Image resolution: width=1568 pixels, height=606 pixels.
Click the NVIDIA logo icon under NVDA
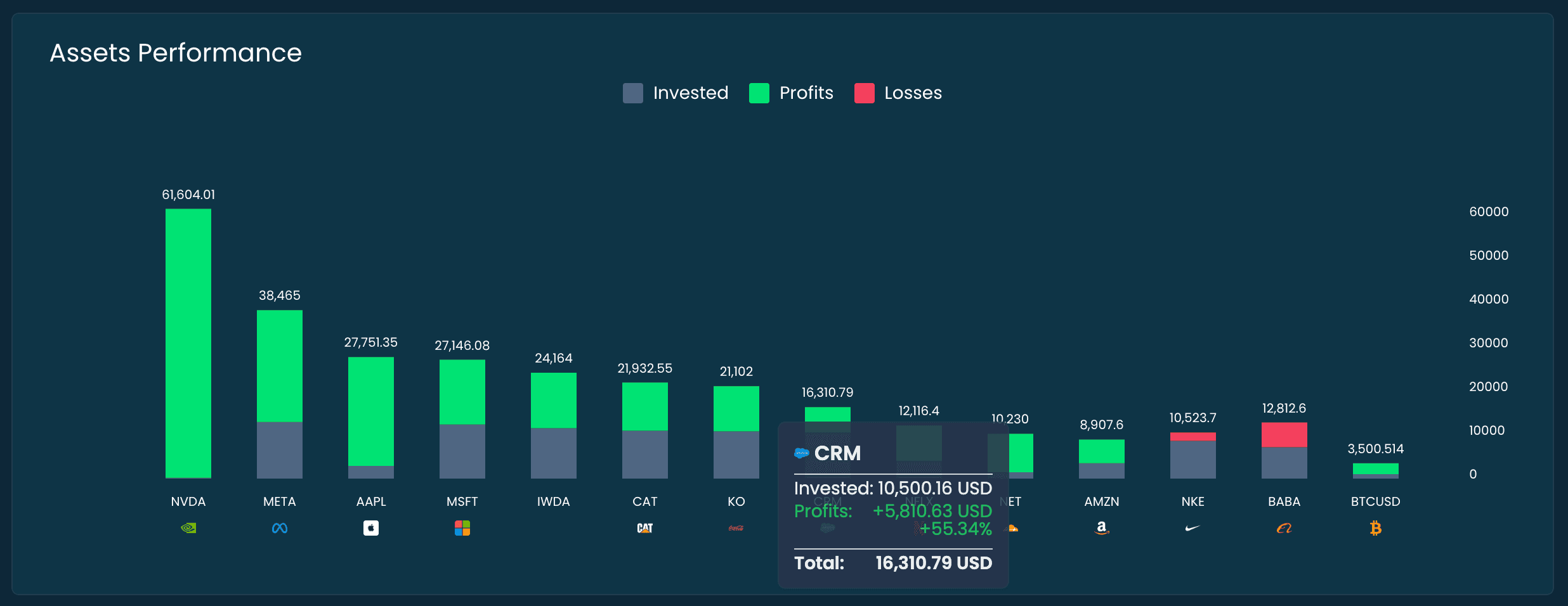(x=188, y=528)
